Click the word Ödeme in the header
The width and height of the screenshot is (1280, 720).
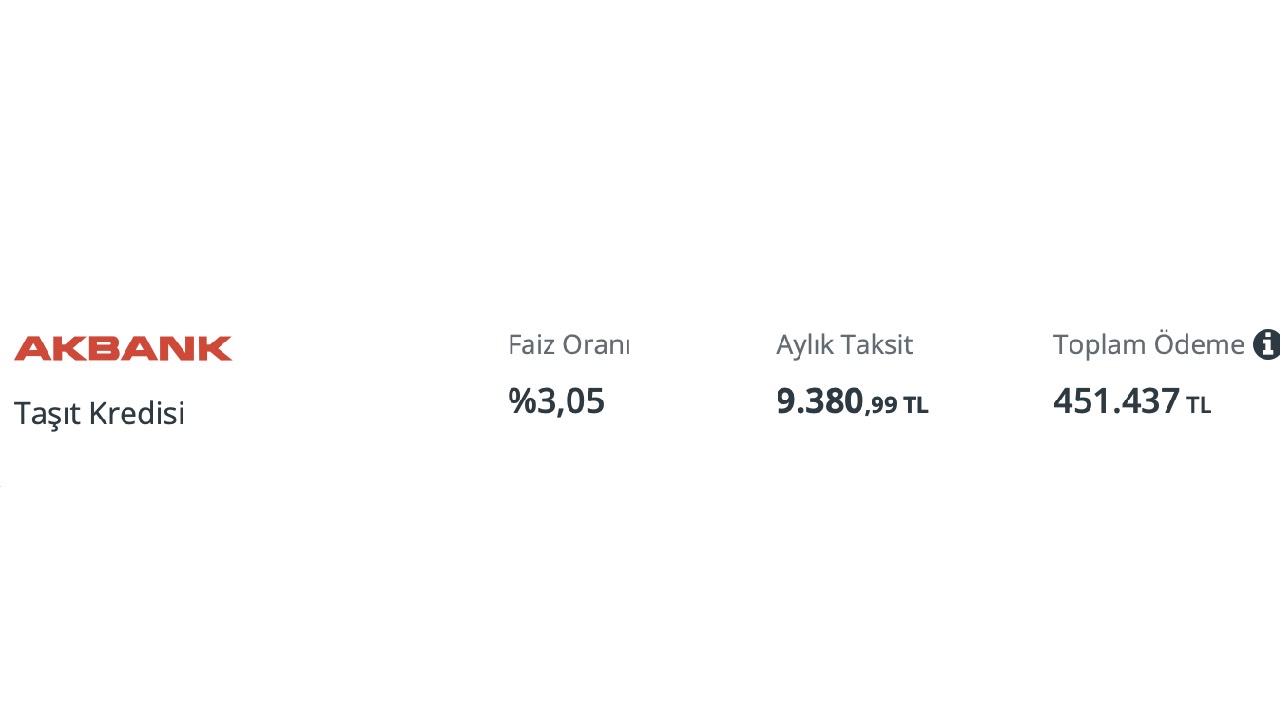[x=1199, y=344]
